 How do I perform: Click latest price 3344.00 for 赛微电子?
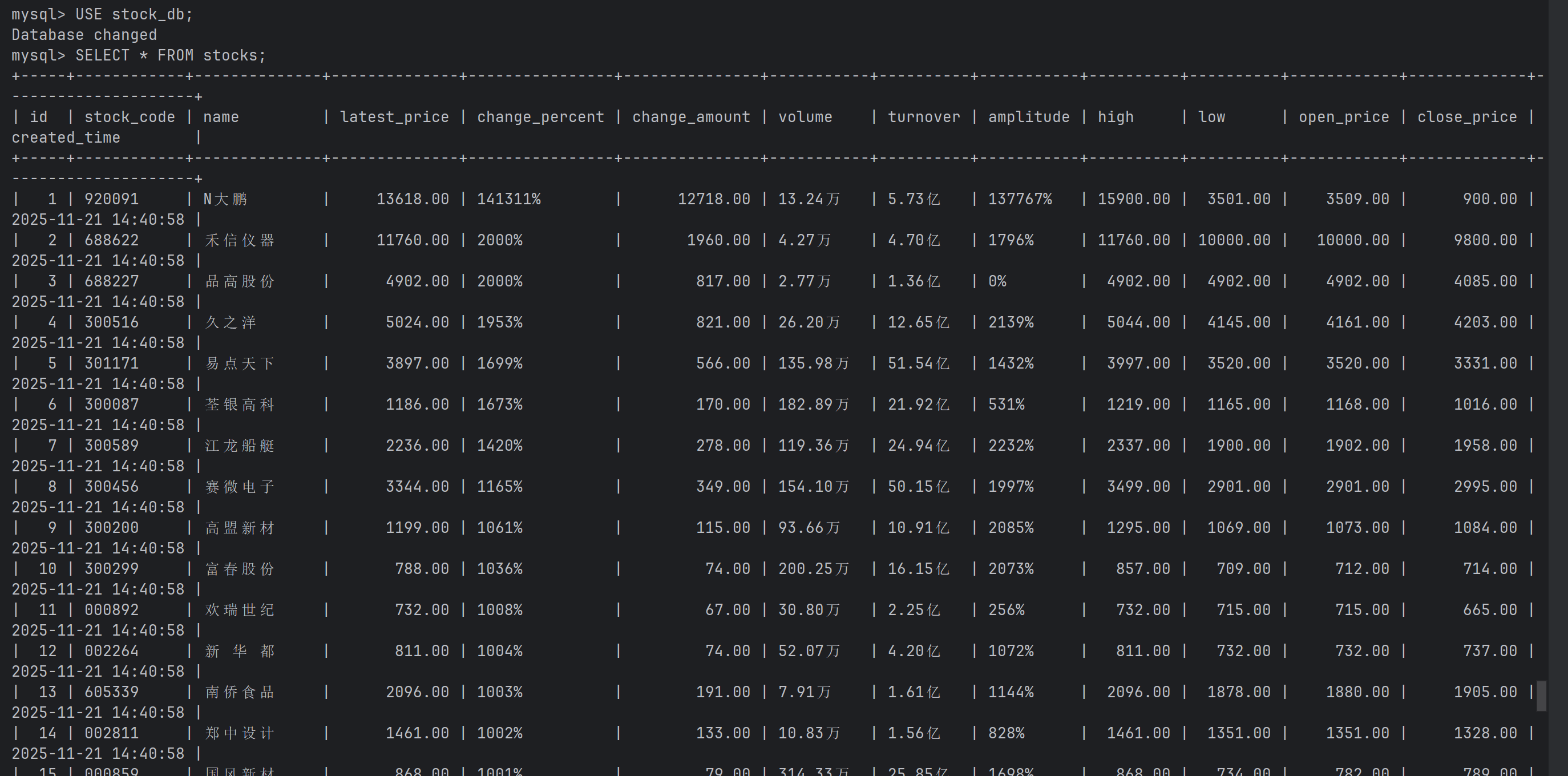417,486
